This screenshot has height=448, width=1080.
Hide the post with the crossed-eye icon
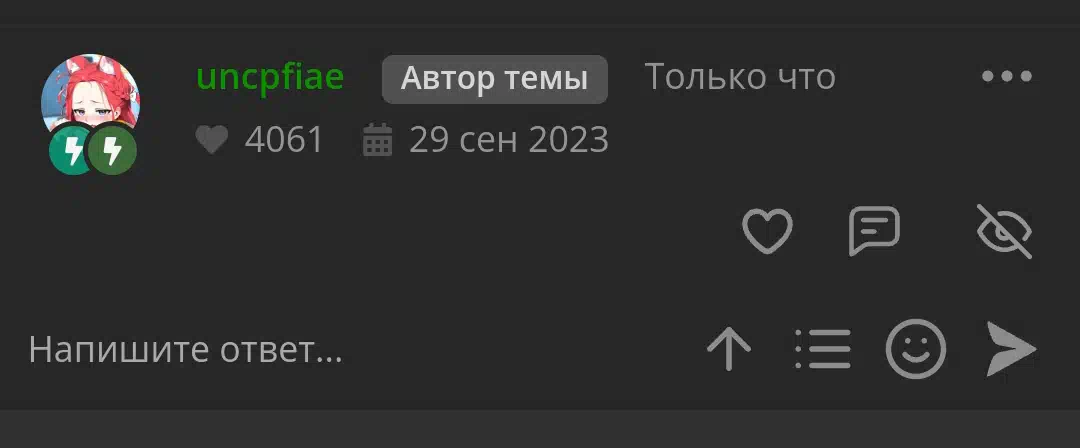click(x=1004, y=231)
